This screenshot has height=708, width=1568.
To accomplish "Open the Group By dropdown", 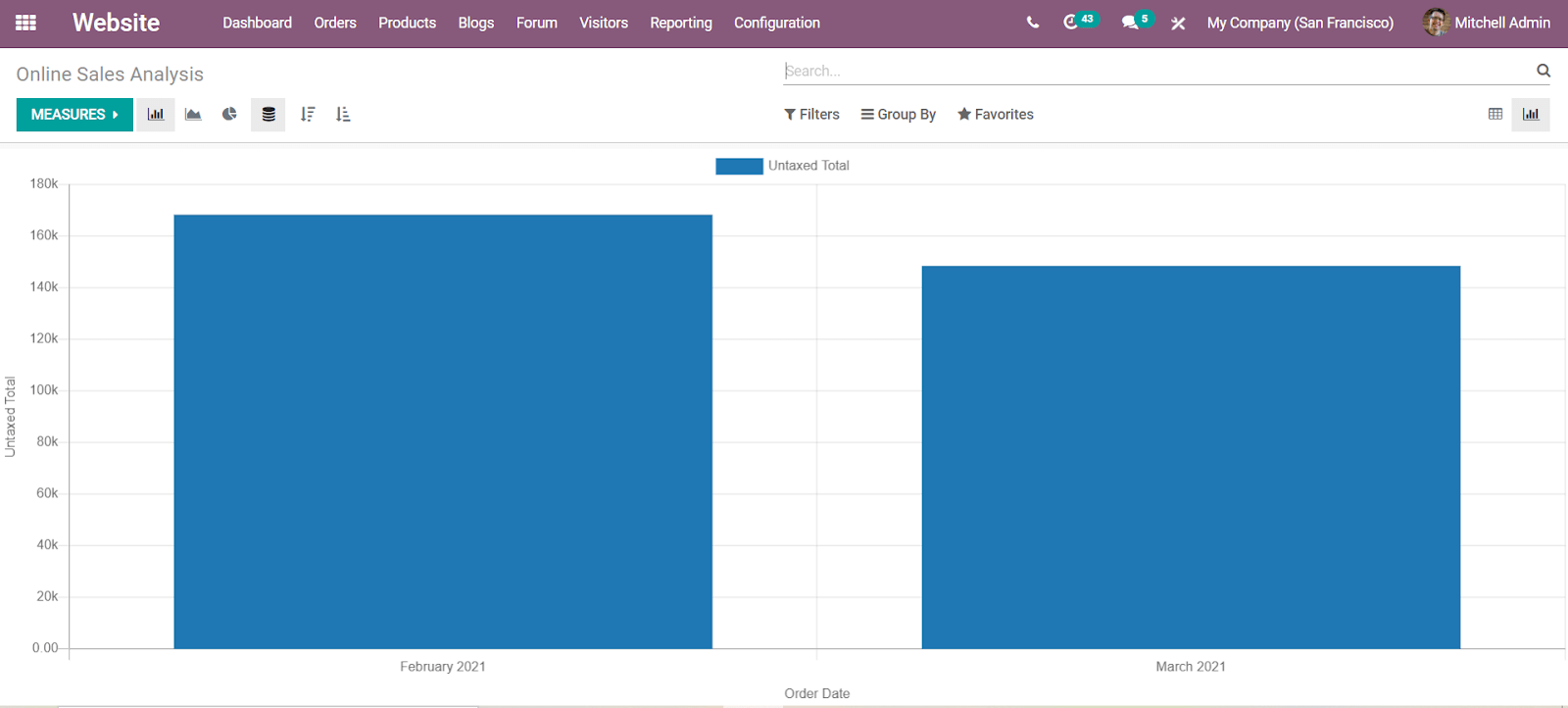I will coord(899,115).
